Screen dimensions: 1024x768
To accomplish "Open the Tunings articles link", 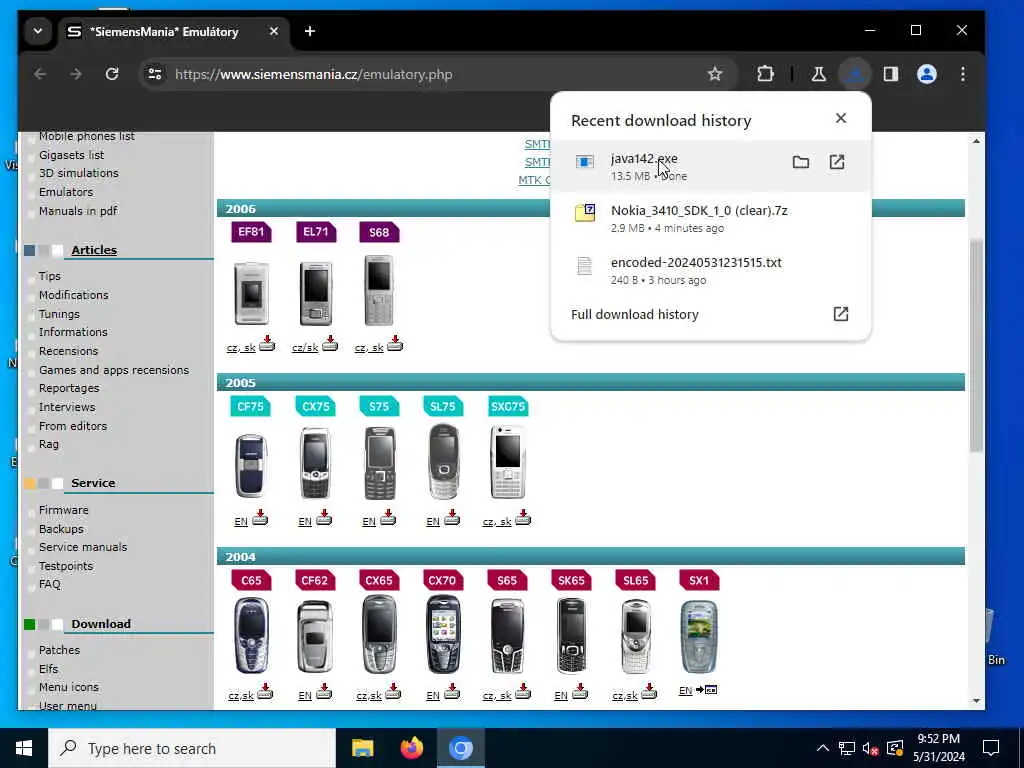I will click(59, 314).
